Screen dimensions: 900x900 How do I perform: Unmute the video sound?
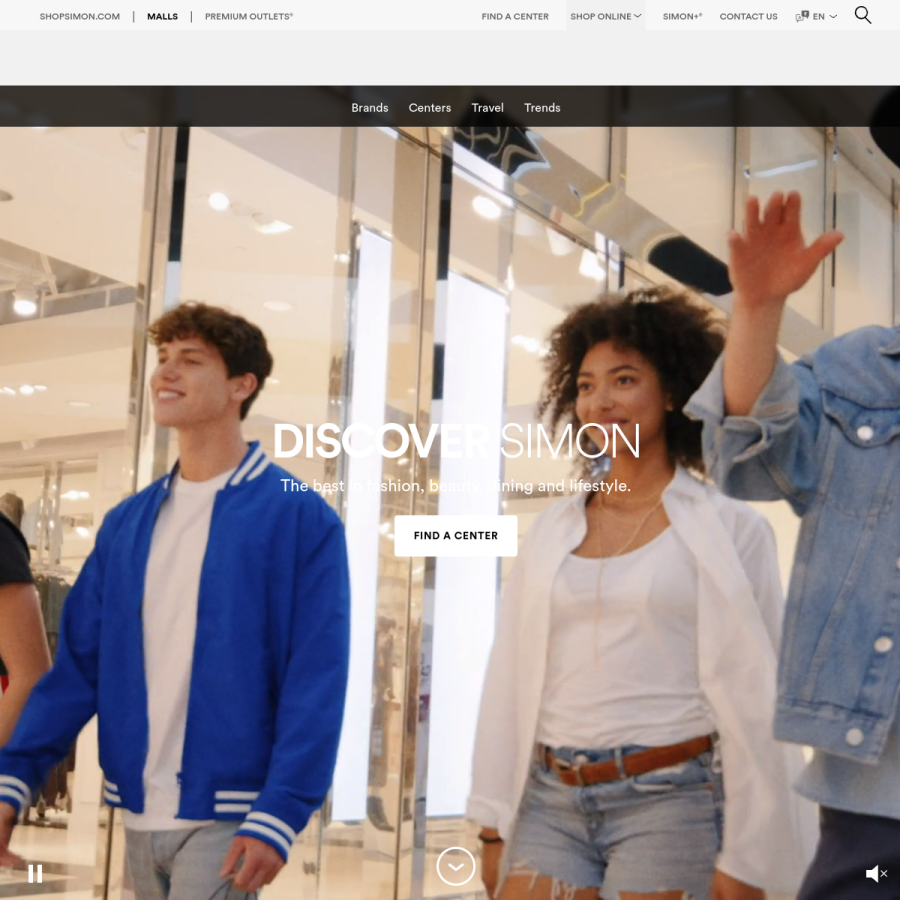click(876, 874)
